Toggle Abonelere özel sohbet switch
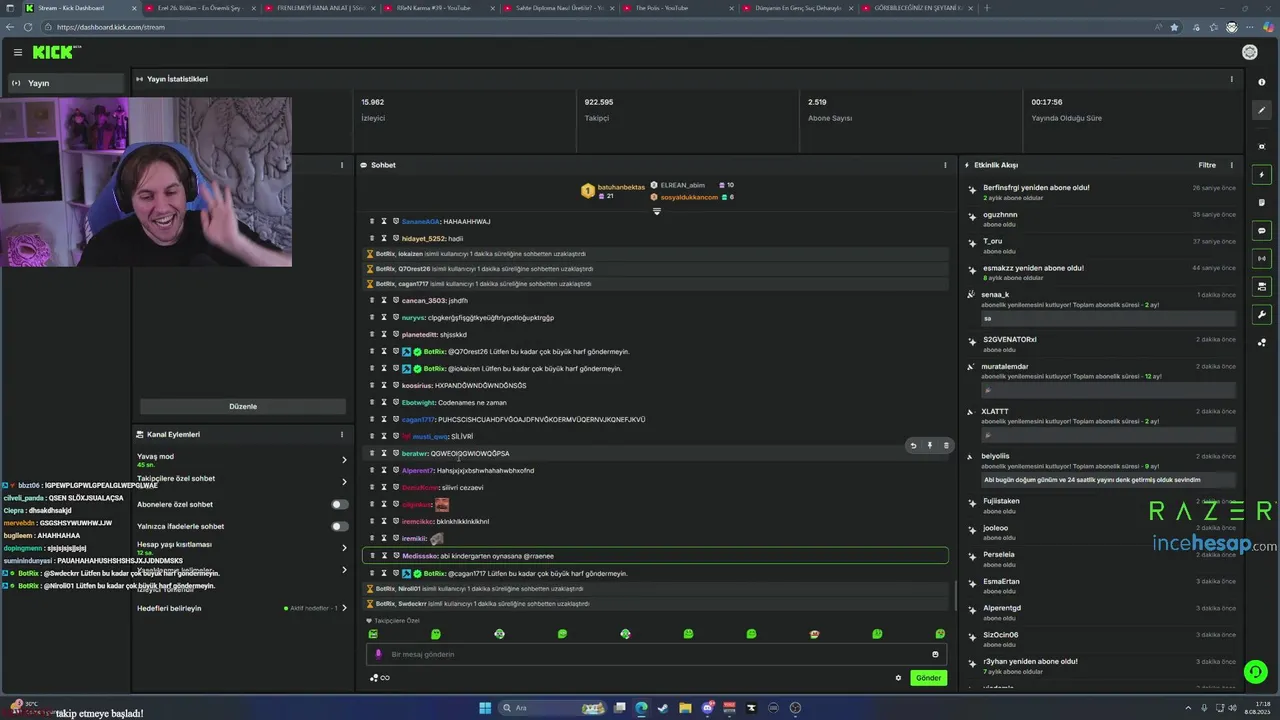Viewport: 1280px width, 720px height. [x=340, y=504]
